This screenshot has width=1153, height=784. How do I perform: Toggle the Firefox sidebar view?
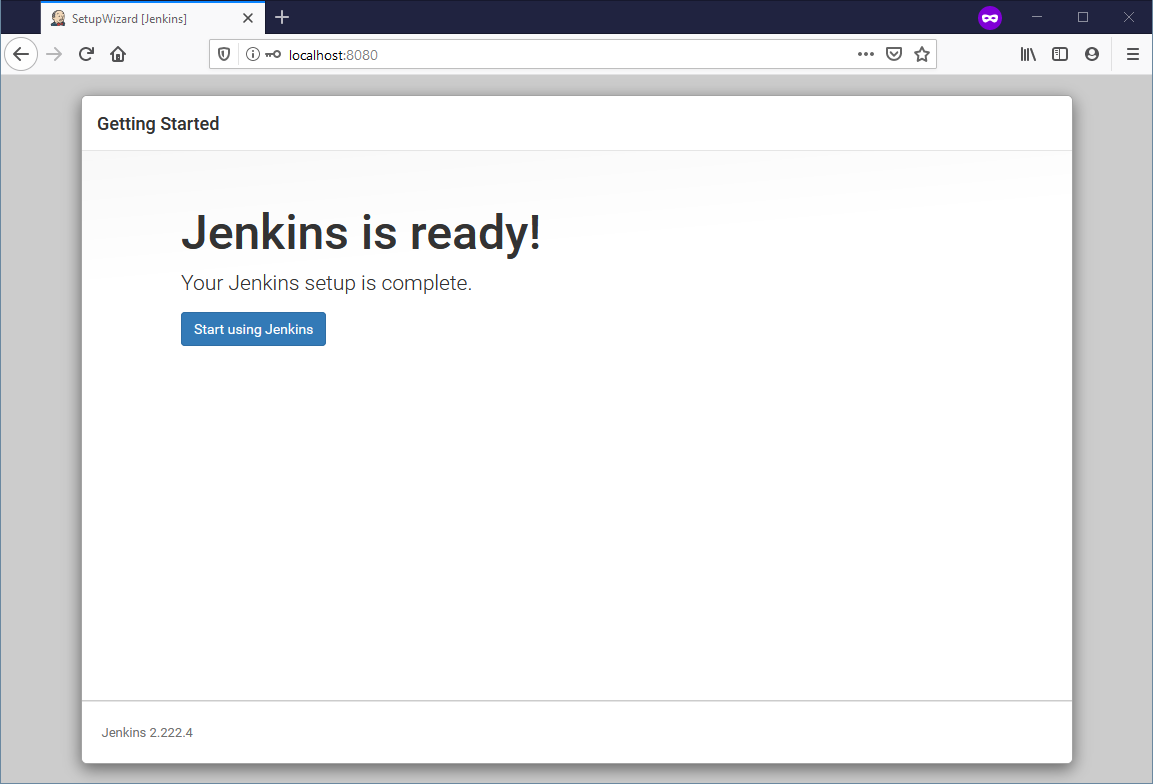tap(1060, 54)
